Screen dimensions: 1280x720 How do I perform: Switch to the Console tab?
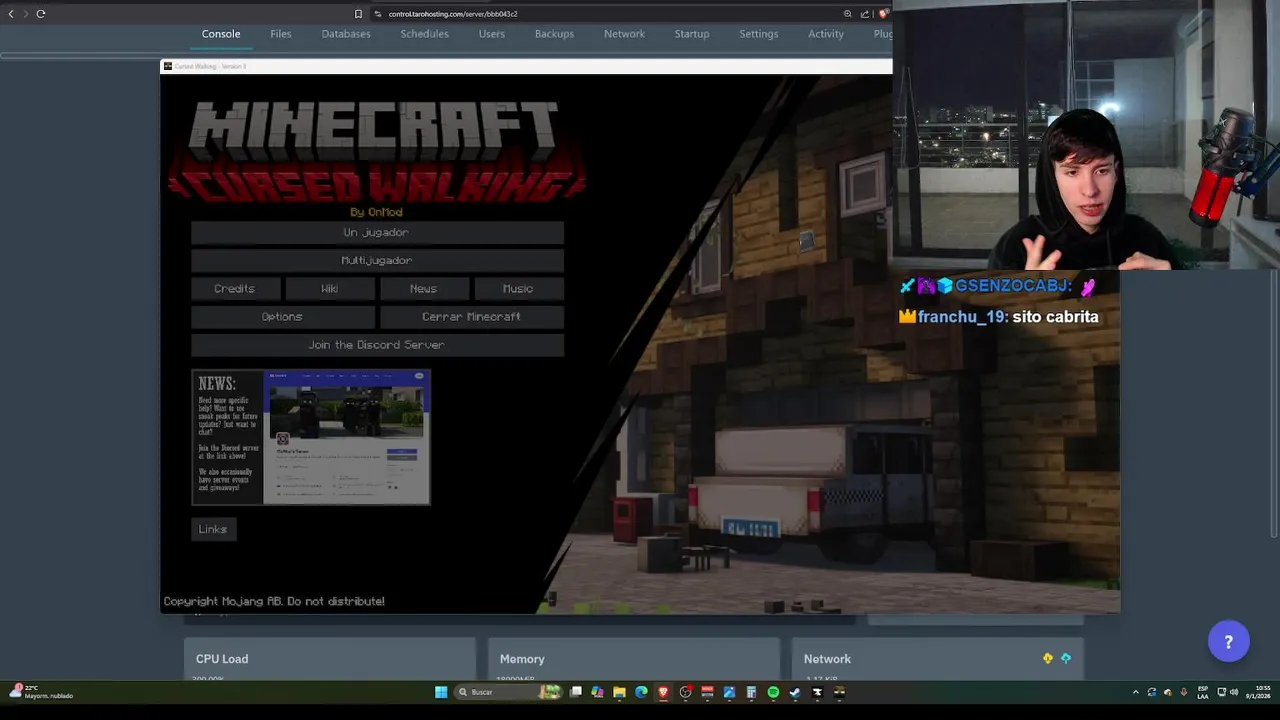pyautogui.click(x=221, y=34)
